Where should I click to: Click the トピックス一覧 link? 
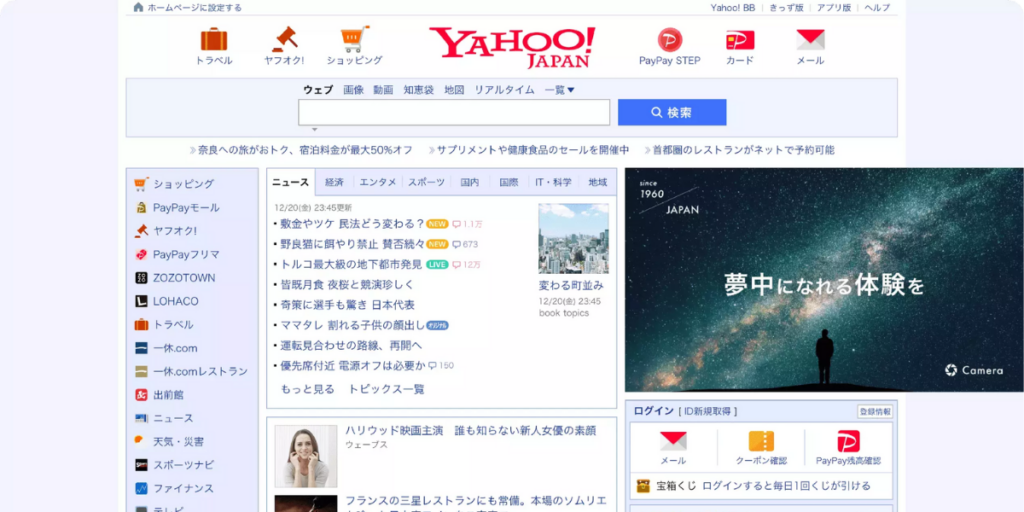click(387, 389)
